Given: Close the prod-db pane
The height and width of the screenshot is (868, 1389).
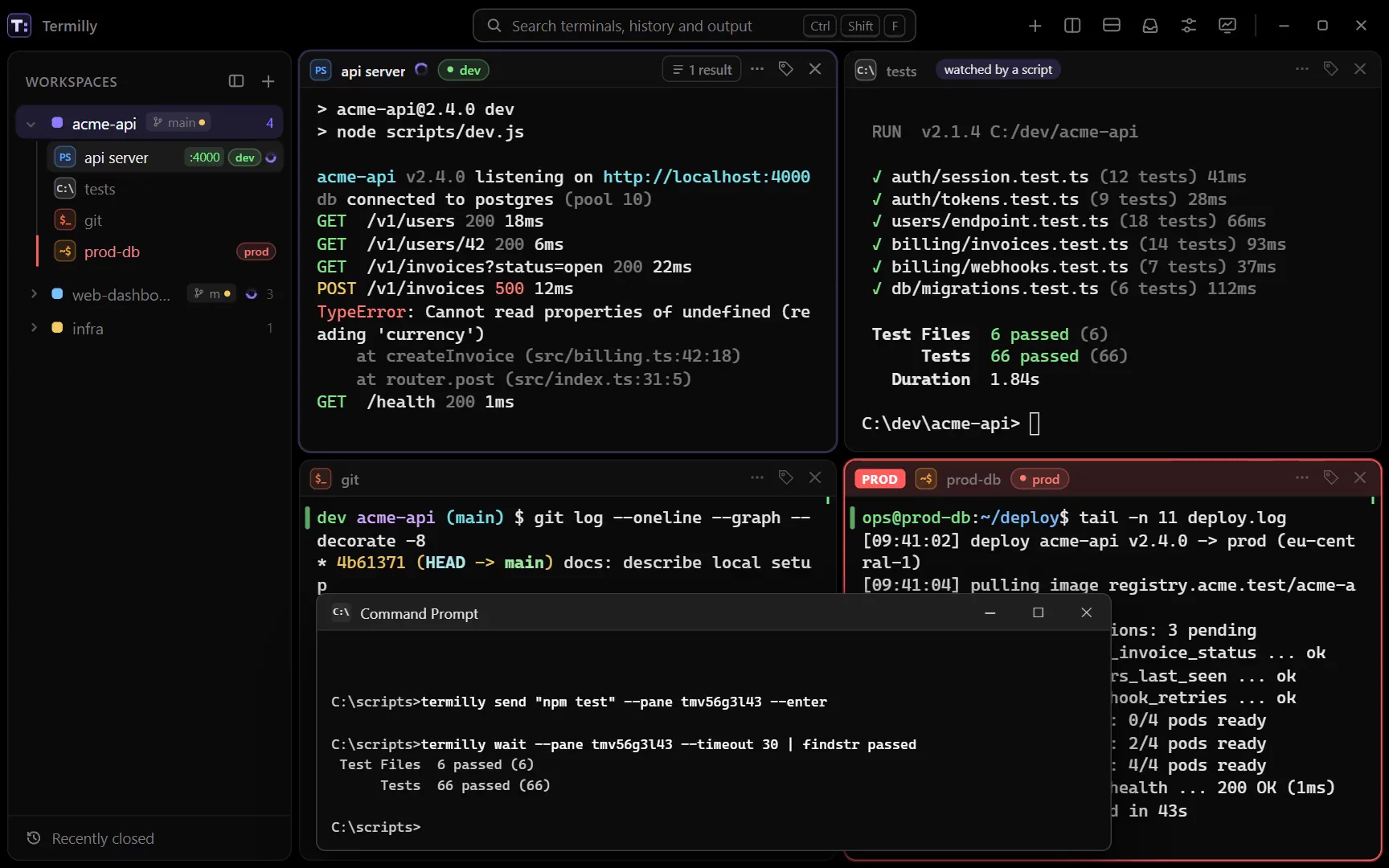Looking at the screenshot, I should coord(1360,477).
